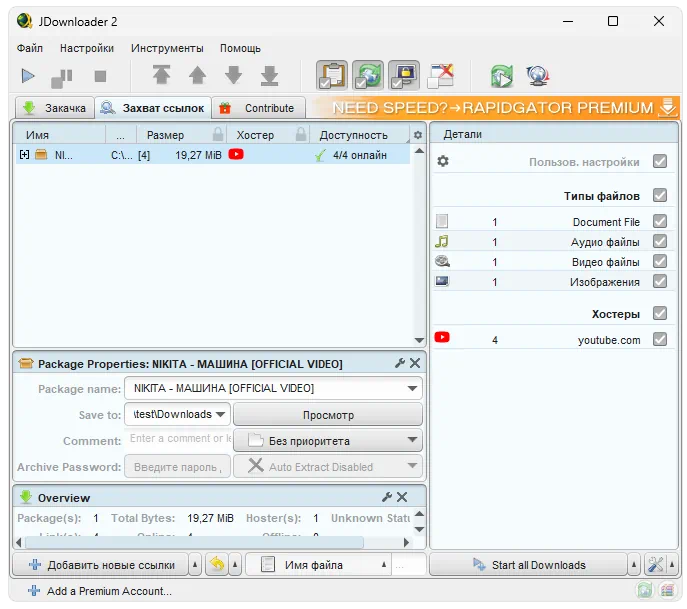Viewport: 687px width, 609px height.
Task: Open the Файл menu
Action: (30, 48)
